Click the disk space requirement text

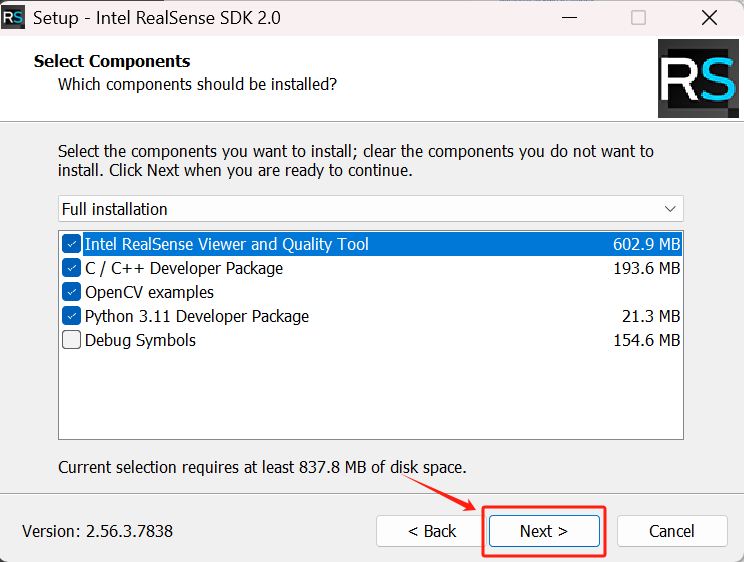[262, 468]
